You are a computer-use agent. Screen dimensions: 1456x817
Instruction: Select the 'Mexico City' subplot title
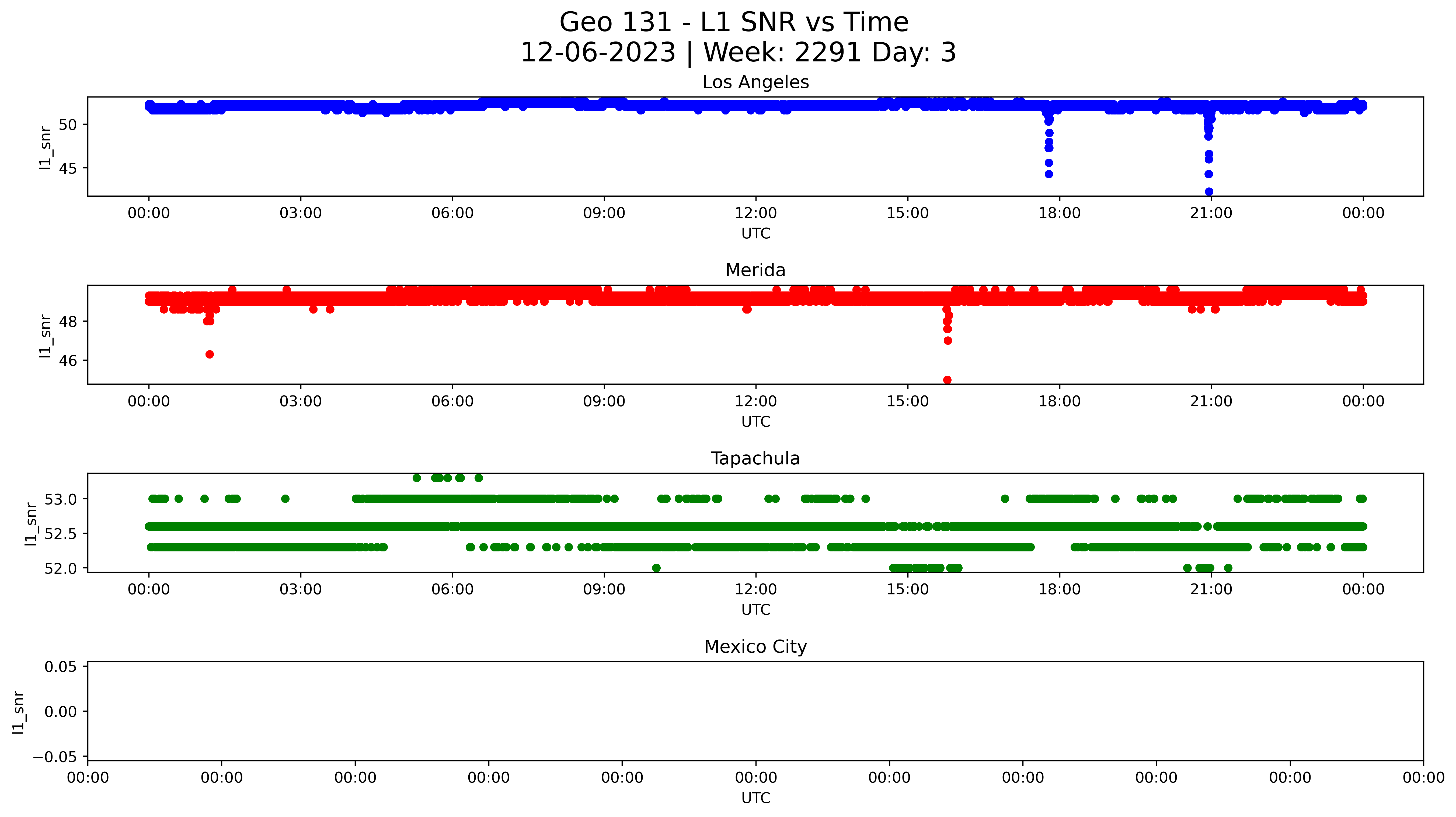[756, 647]
